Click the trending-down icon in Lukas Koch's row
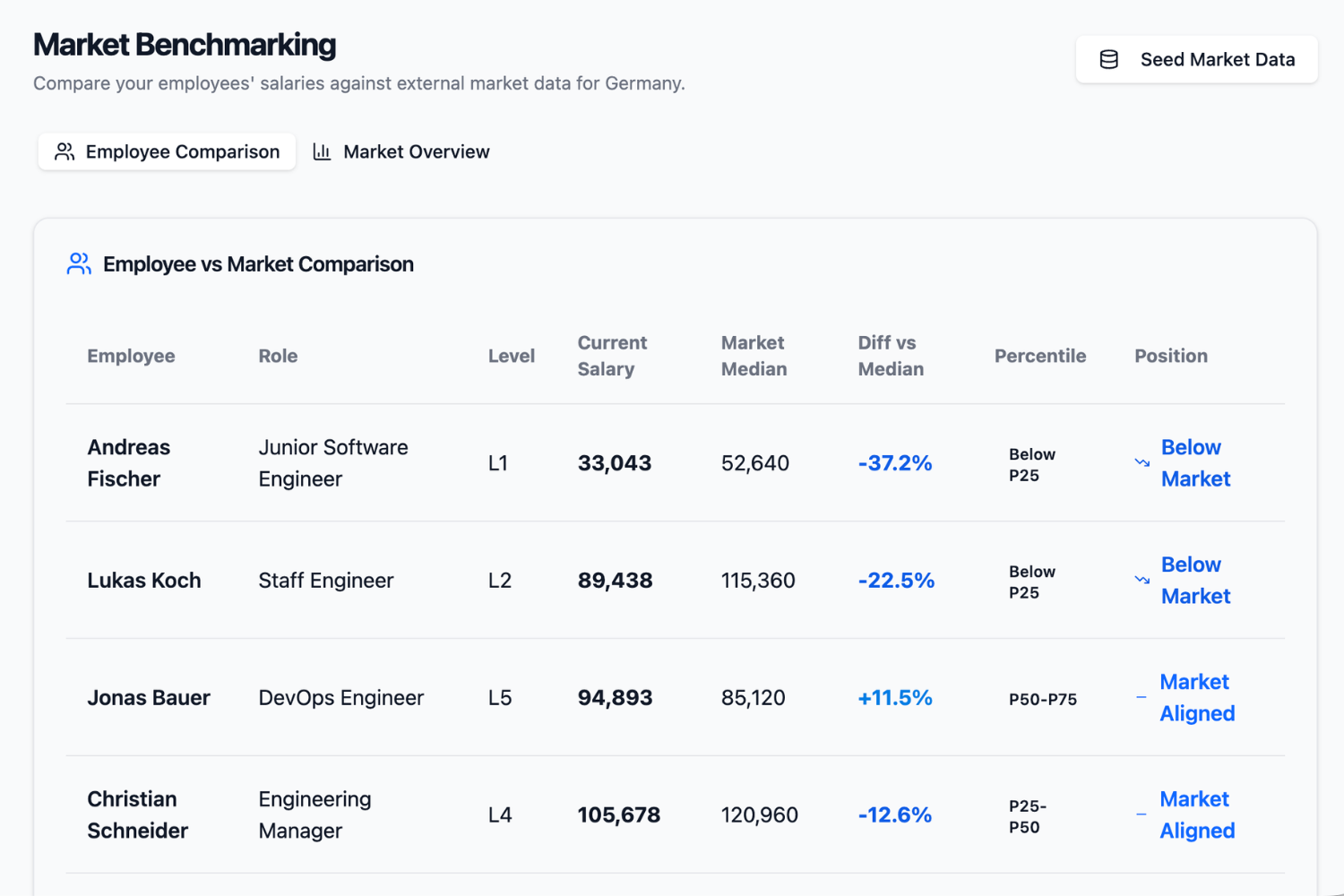This screenshot has width=1344, height=896. pos(1142,580)
